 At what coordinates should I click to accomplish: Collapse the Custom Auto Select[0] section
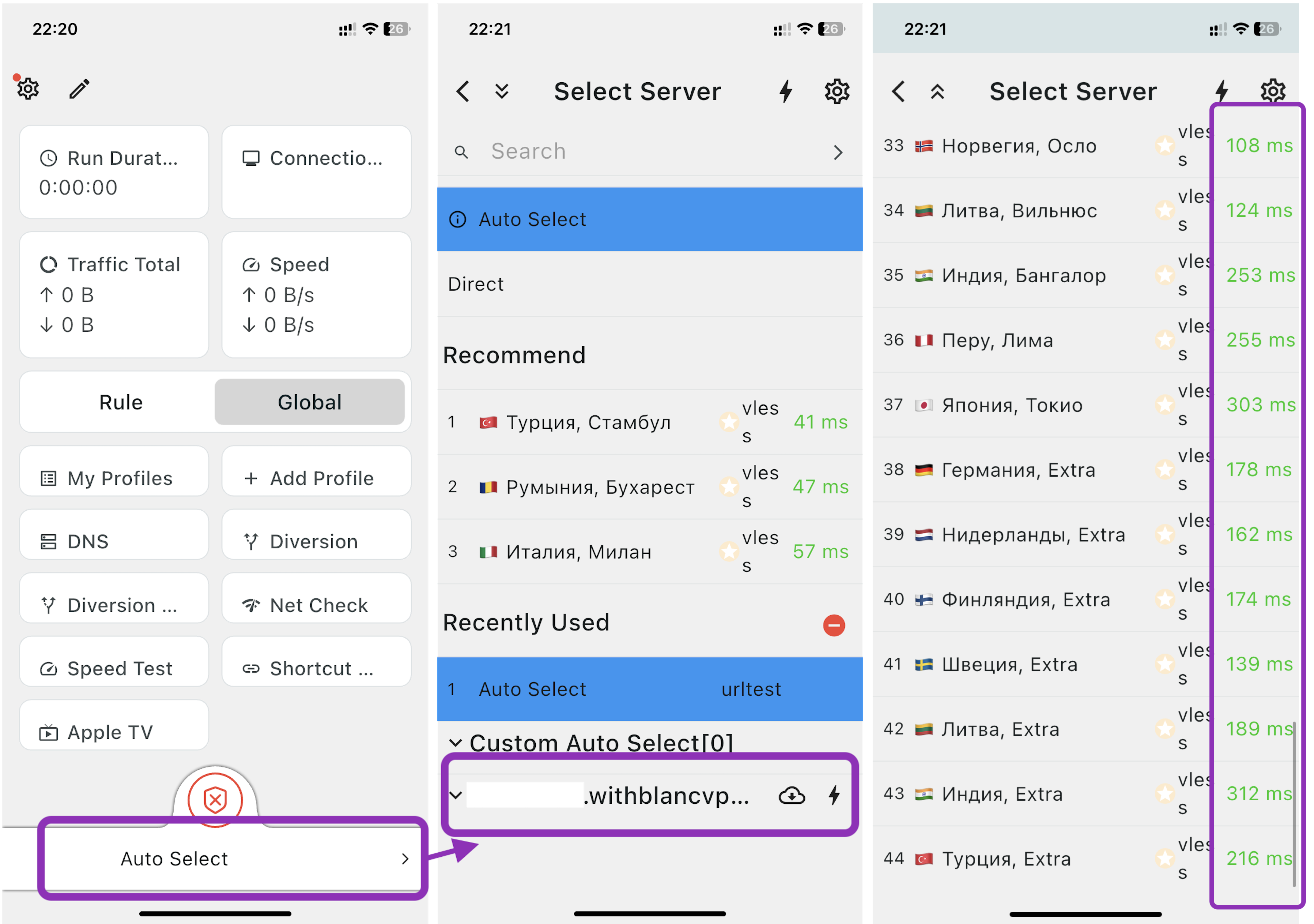pos(455,743)
